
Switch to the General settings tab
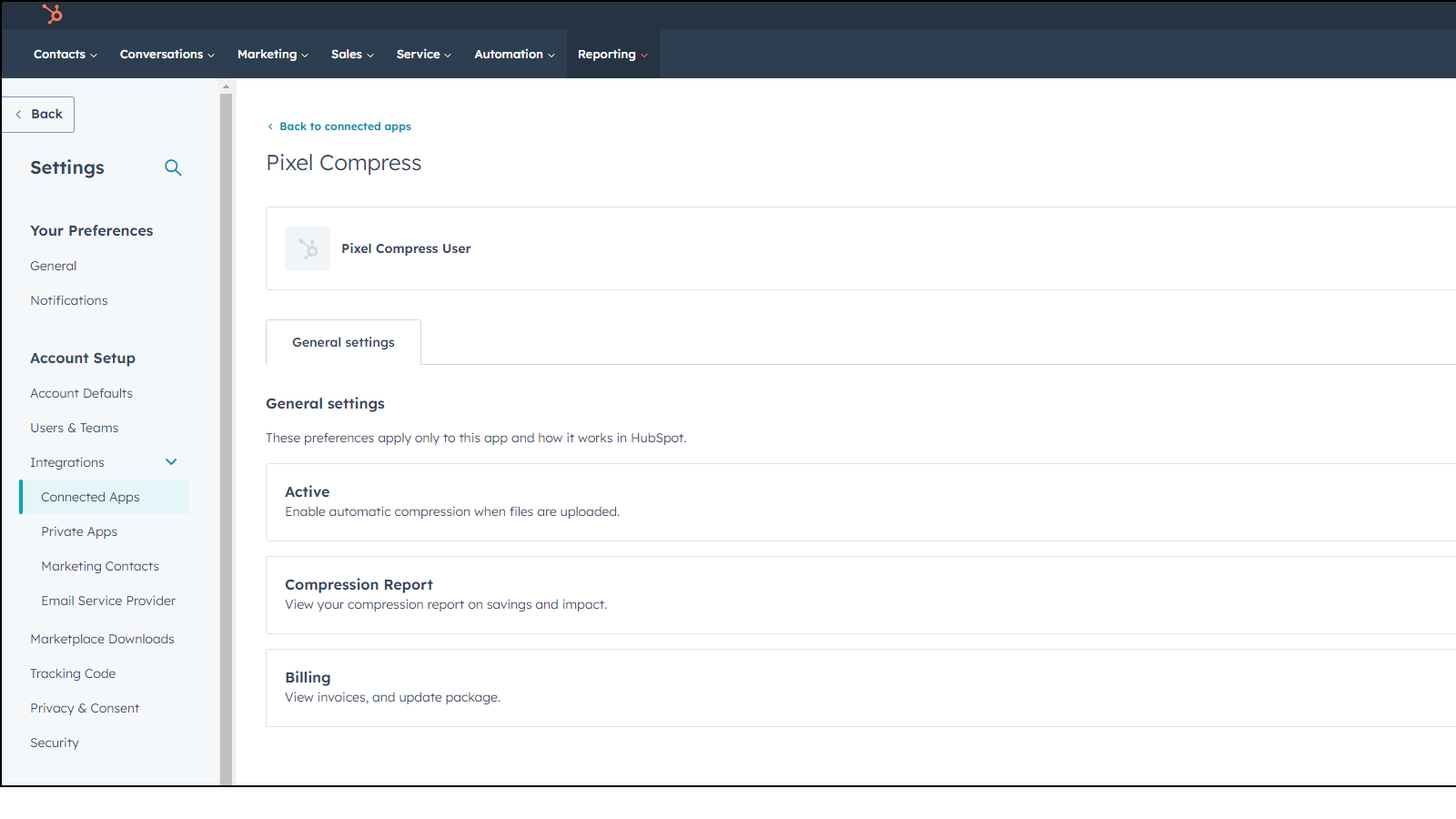(x=343, y=342)
